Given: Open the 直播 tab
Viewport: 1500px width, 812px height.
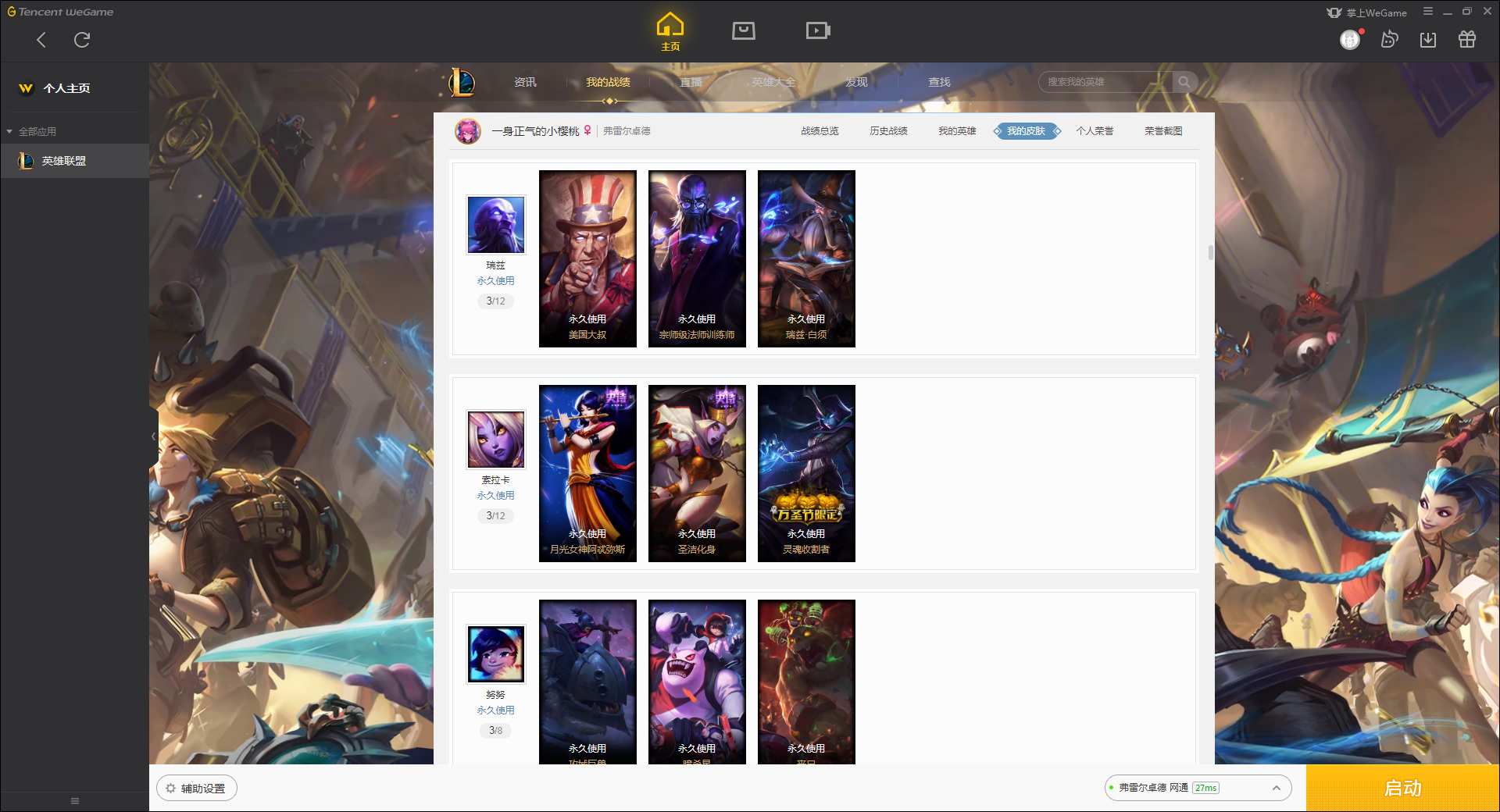Looking at the screenshot, I should tap(691, 82).
